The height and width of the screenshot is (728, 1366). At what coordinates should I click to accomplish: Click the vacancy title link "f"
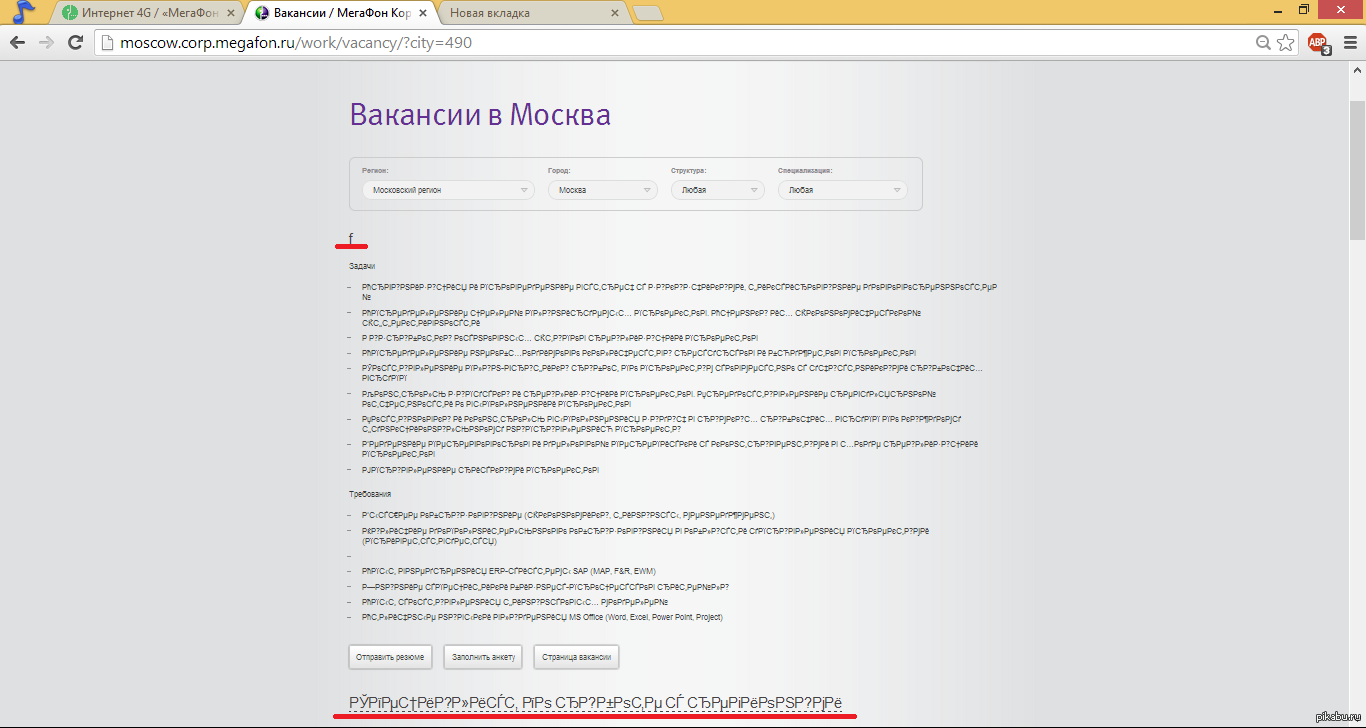pos(351,238)
